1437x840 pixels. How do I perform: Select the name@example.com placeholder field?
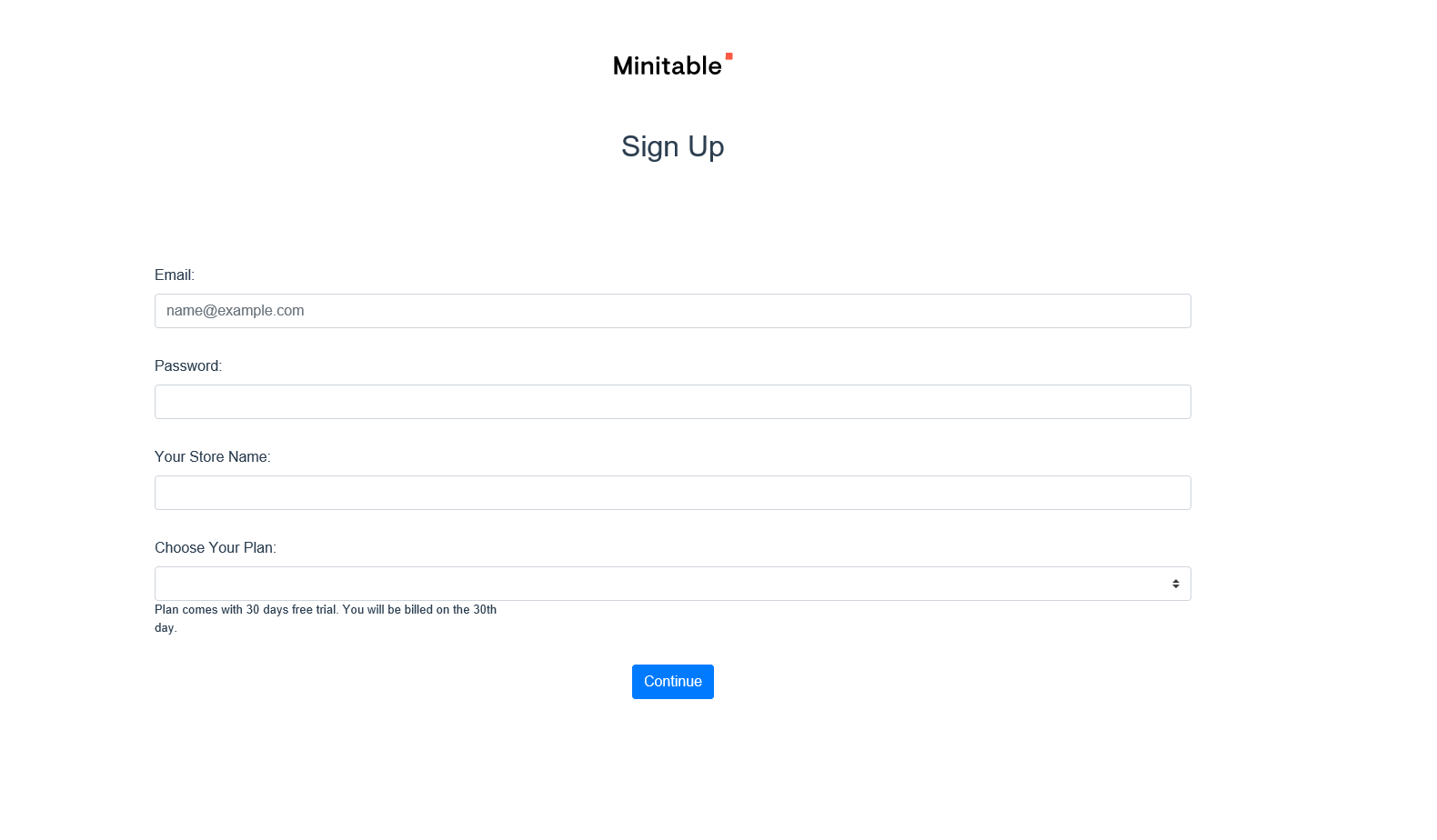coord(673,311)
